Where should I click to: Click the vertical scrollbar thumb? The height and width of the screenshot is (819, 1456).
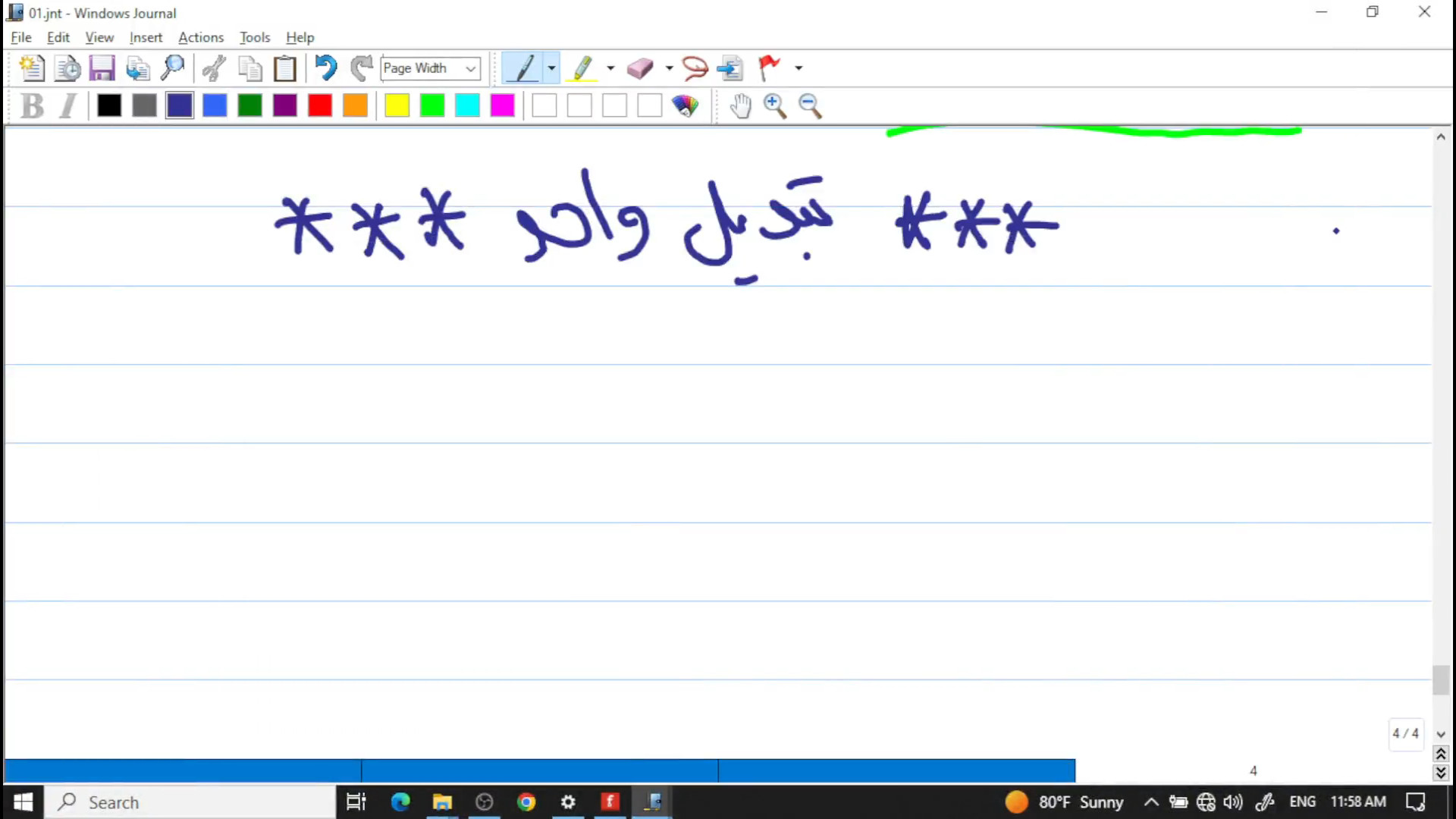click(1441, 680)
